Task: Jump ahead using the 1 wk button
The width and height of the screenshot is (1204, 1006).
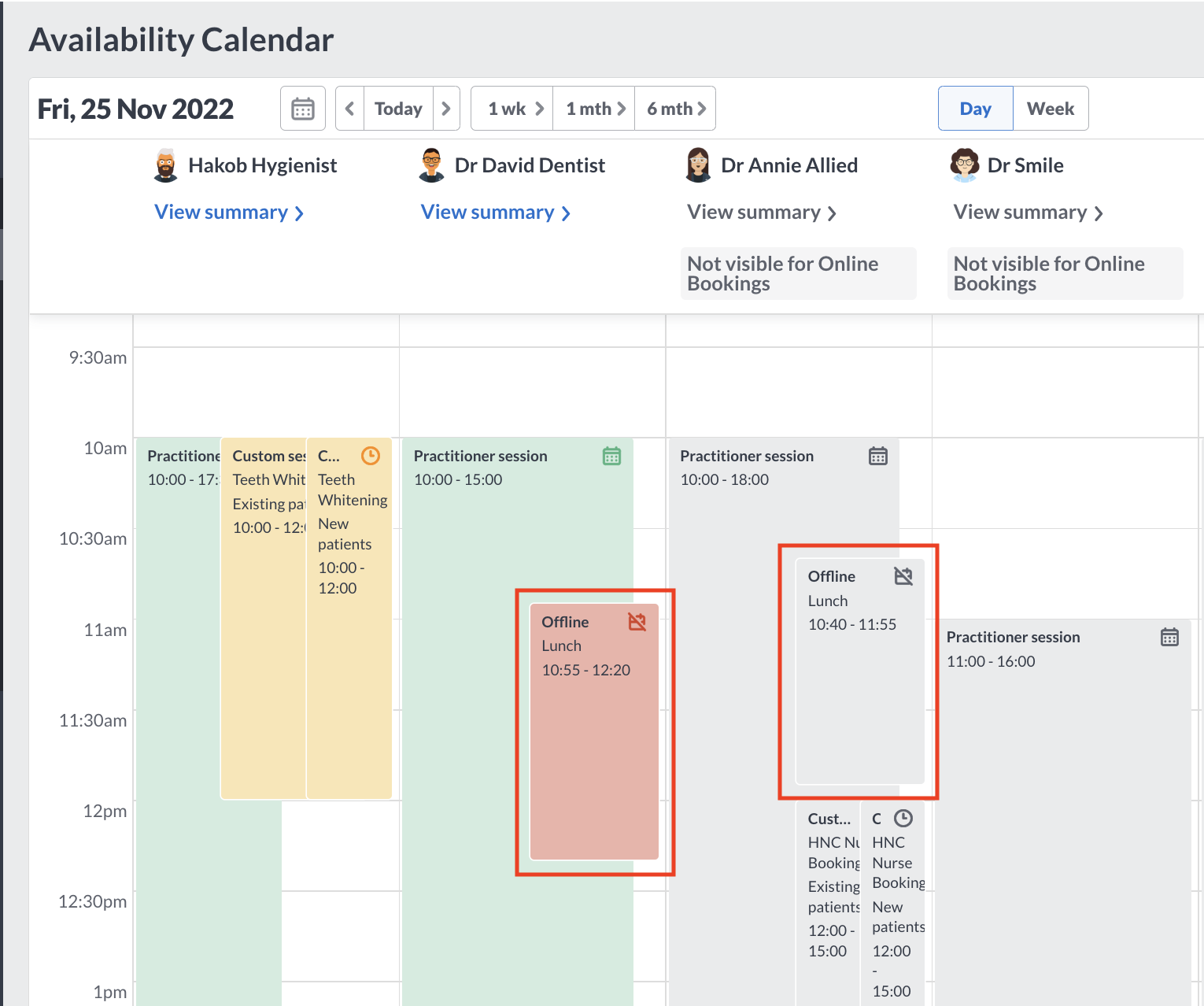Action: (x=511, y=108)
